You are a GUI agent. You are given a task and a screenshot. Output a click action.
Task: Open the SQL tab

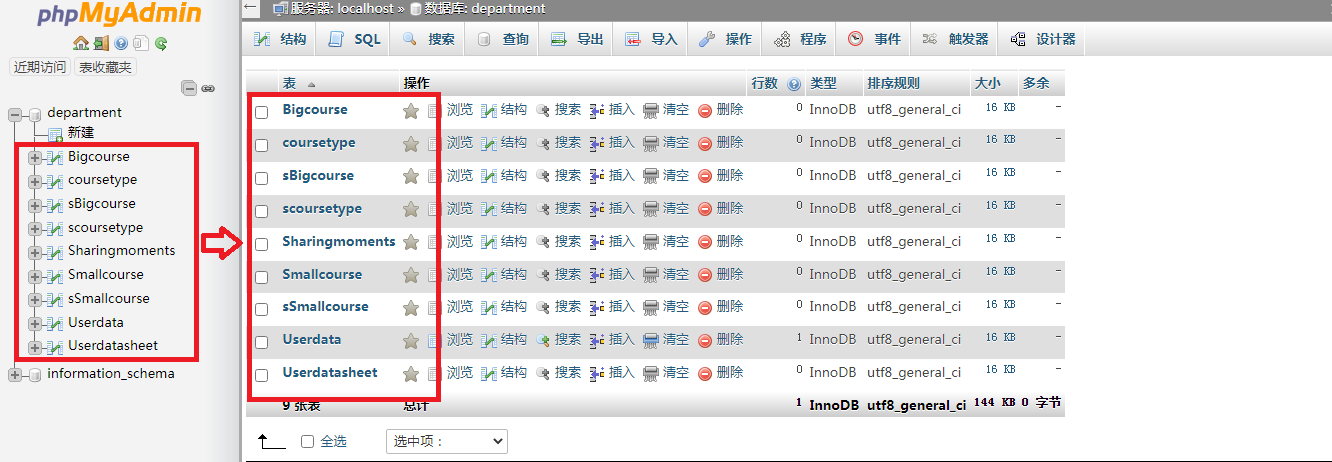[x=355, y=39]
